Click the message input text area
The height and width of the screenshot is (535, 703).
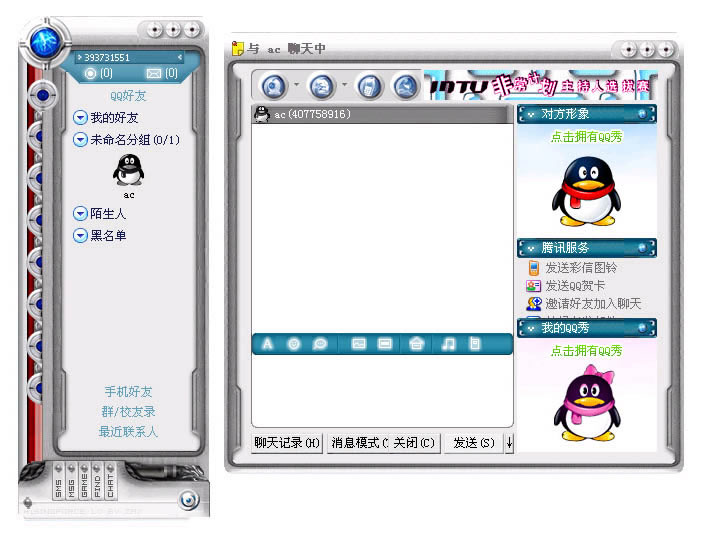(382, 390)
